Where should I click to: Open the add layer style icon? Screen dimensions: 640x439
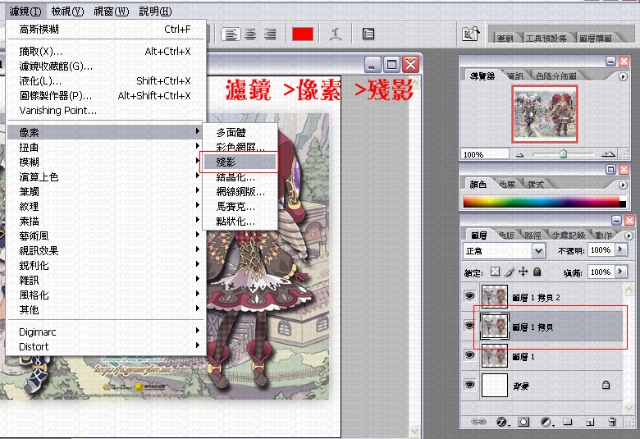click(502, 422)
